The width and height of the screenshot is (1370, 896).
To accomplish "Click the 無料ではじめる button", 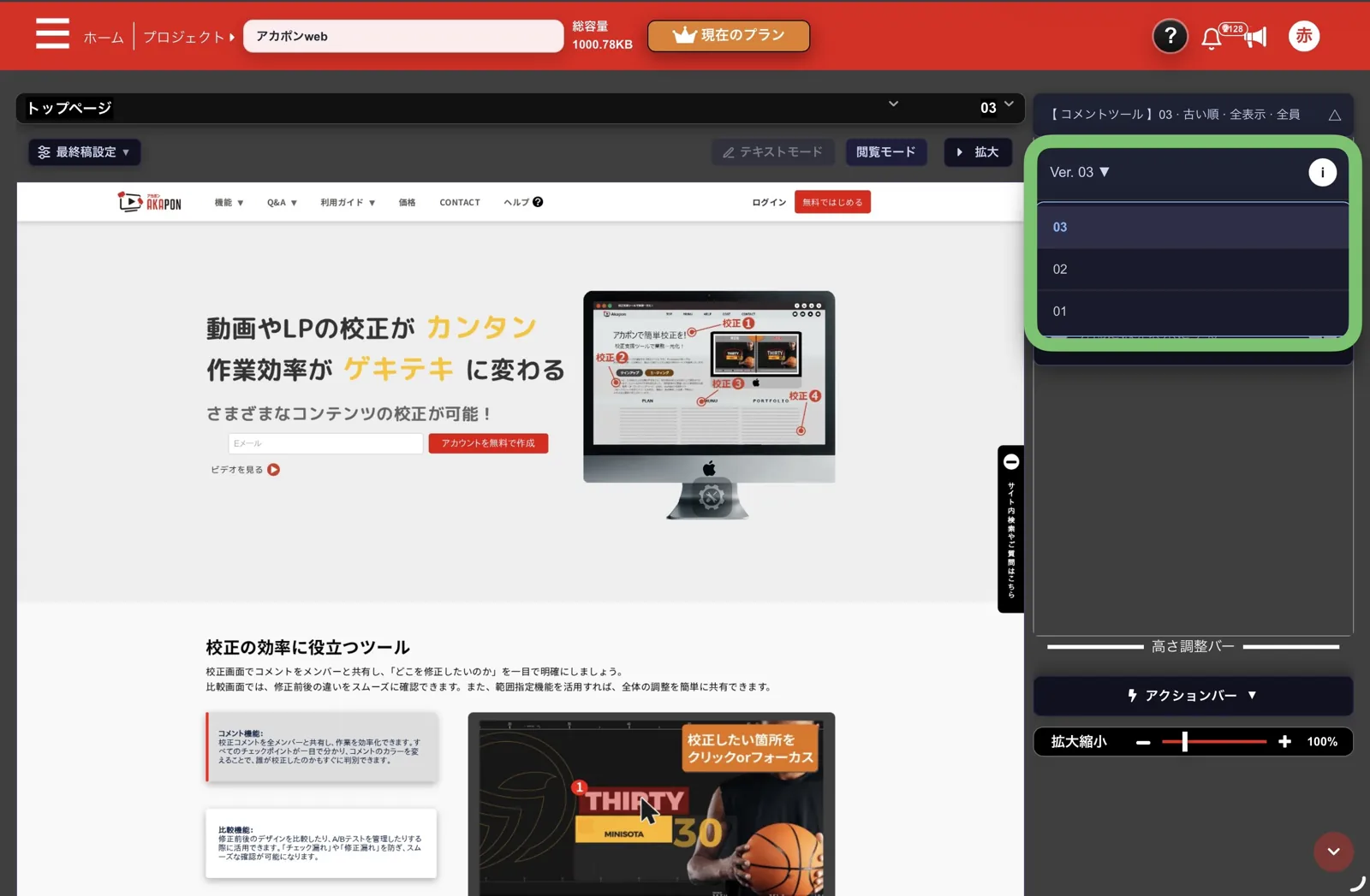I will pyautogui.click(x=832, y=202).
